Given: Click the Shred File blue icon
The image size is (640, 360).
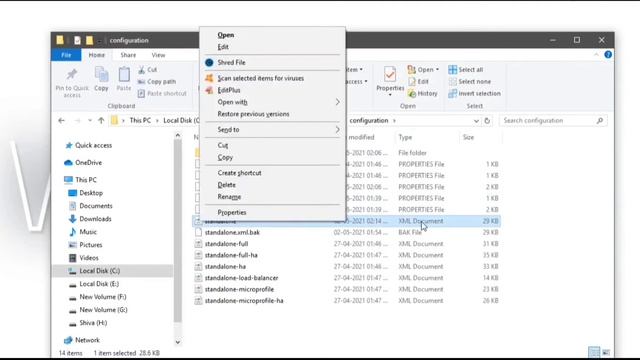Looking at the screenshot, I should pyautogui.click(x=209, y=62).
